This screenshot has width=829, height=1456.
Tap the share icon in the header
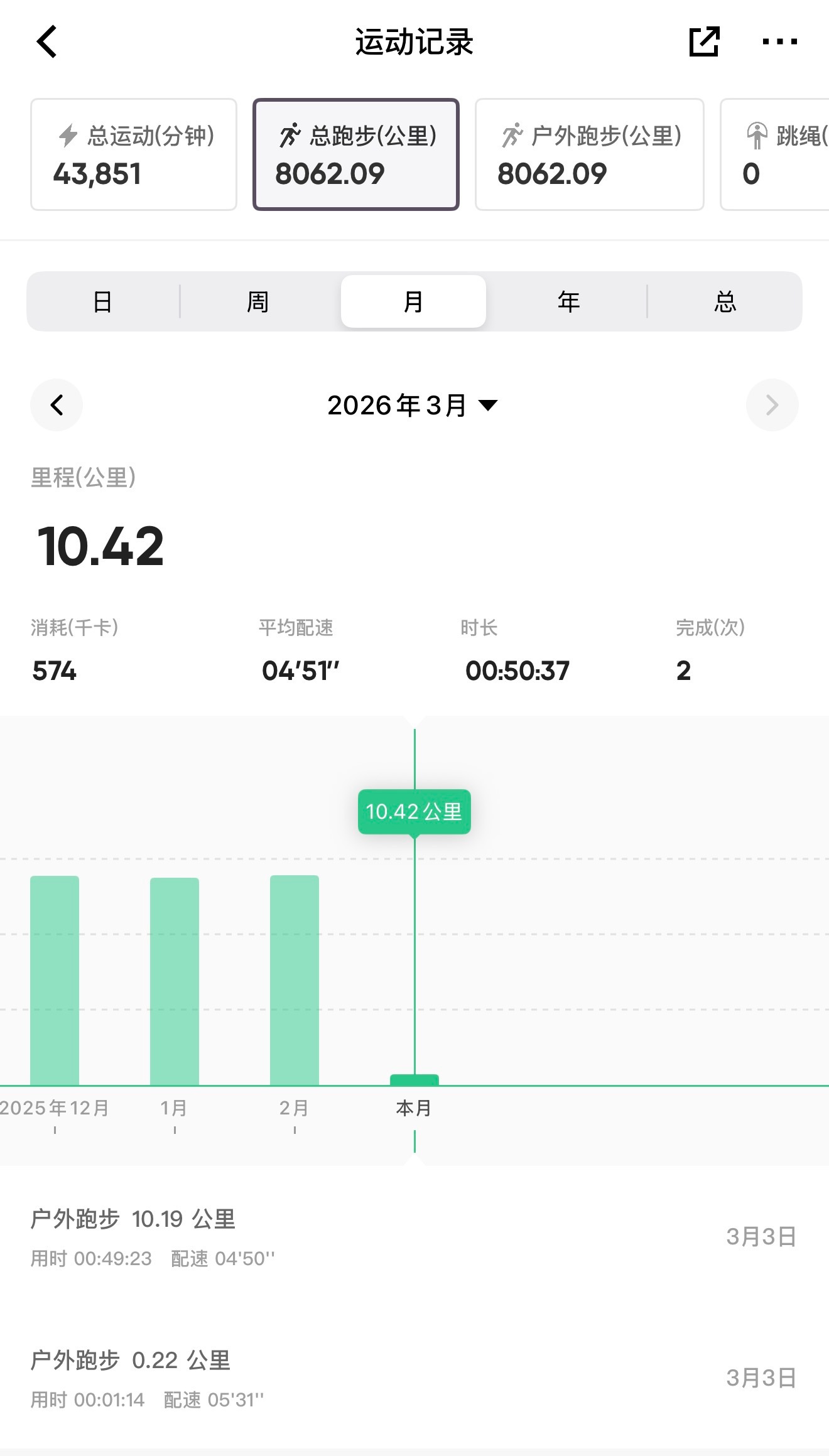[704, 41]
